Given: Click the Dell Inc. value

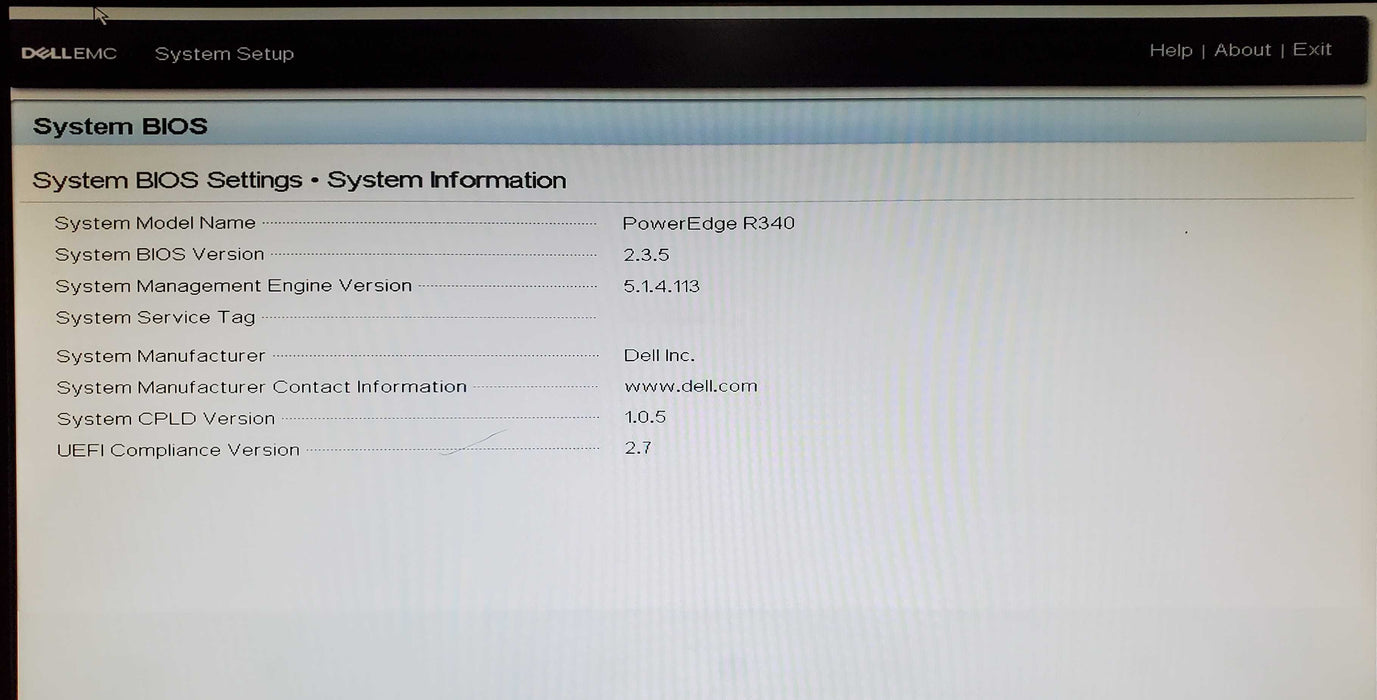Looking at the screenshot, I should point(659,355).
